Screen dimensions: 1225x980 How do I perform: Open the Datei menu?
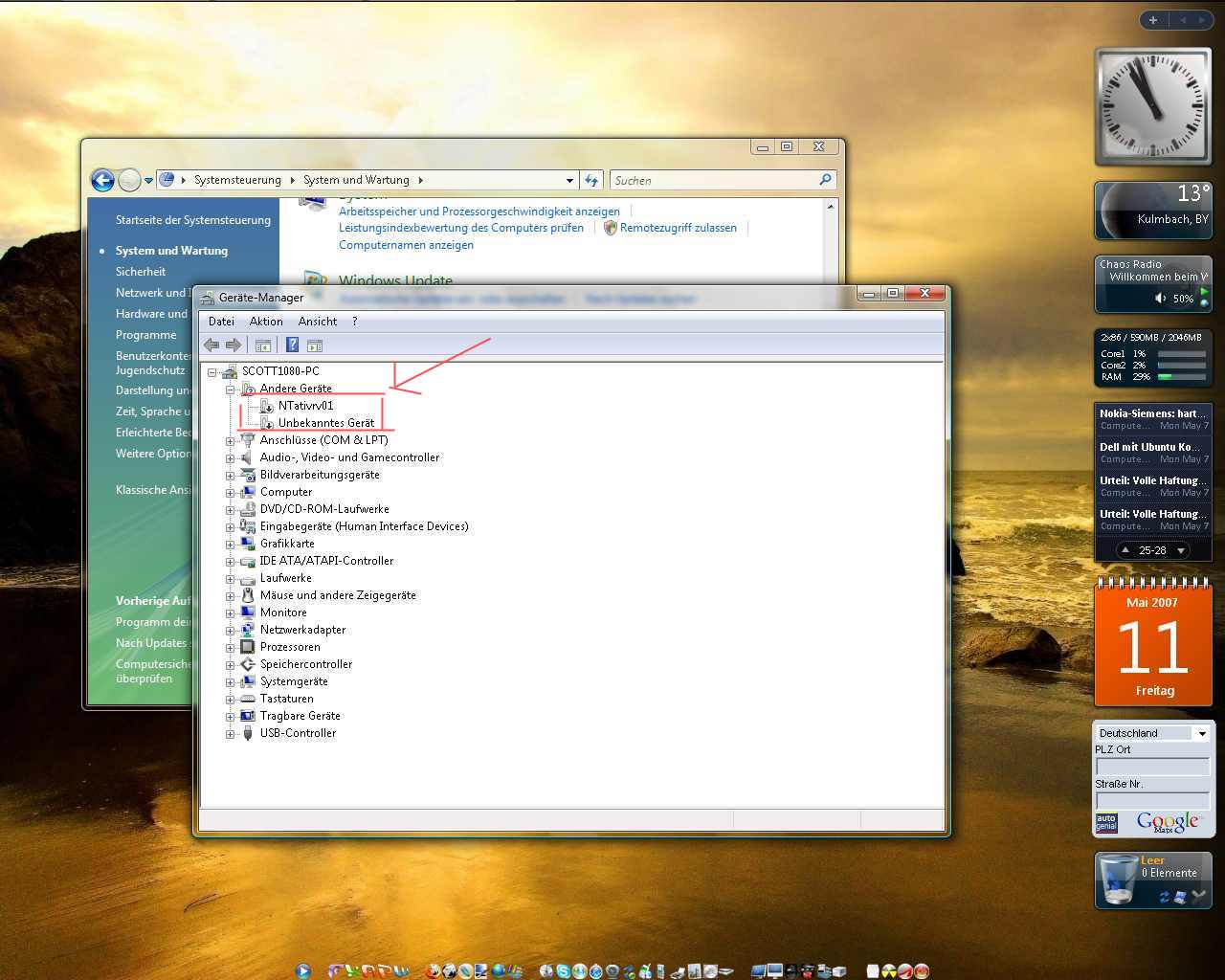tap(221, 322)
